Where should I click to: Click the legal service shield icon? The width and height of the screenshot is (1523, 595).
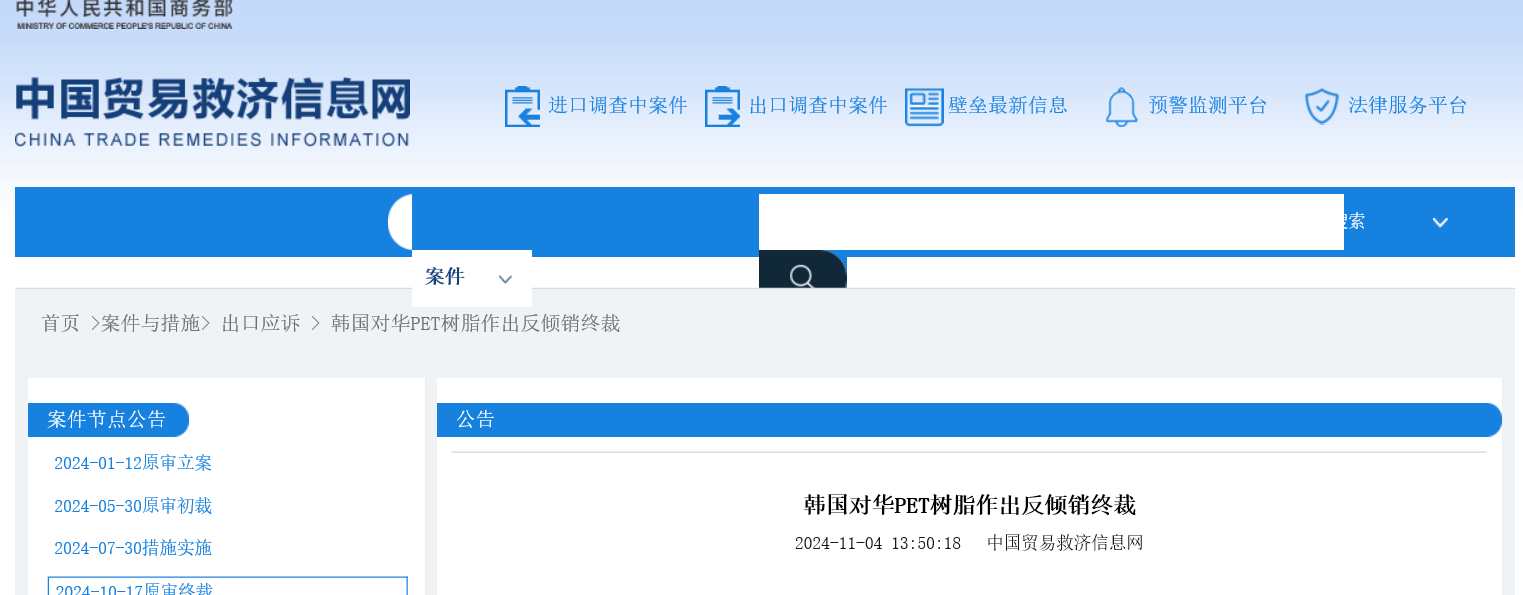point(1322,107)
